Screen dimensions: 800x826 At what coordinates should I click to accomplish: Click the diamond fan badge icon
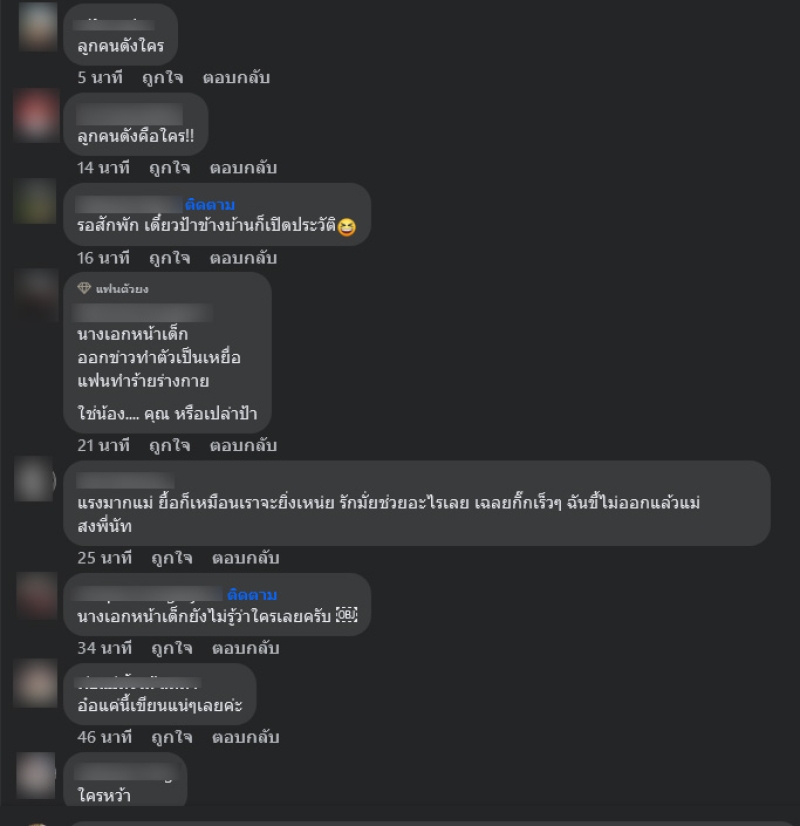point(84,288)
